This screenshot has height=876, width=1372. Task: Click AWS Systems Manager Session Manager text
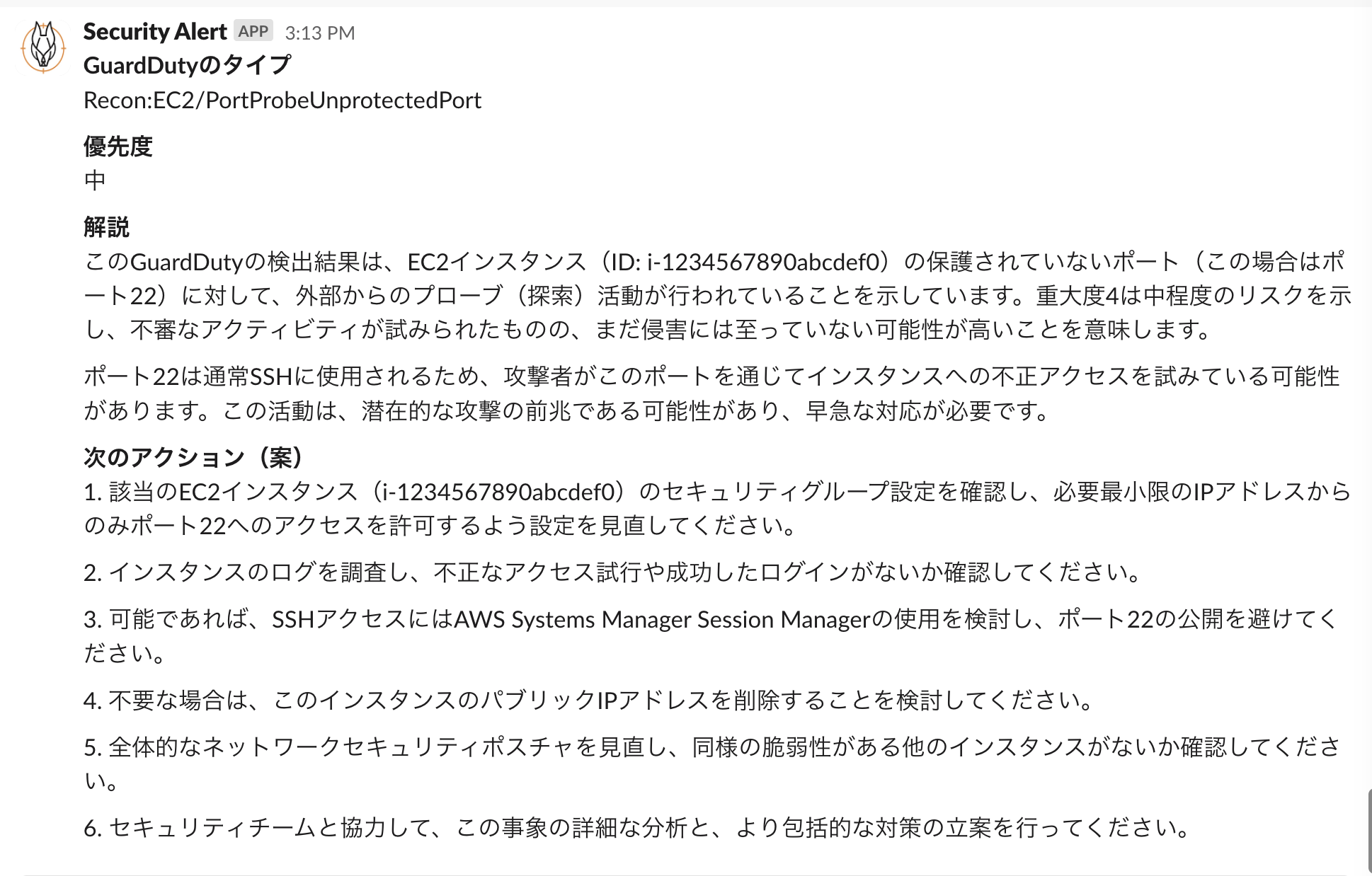(x=661, y=620)
